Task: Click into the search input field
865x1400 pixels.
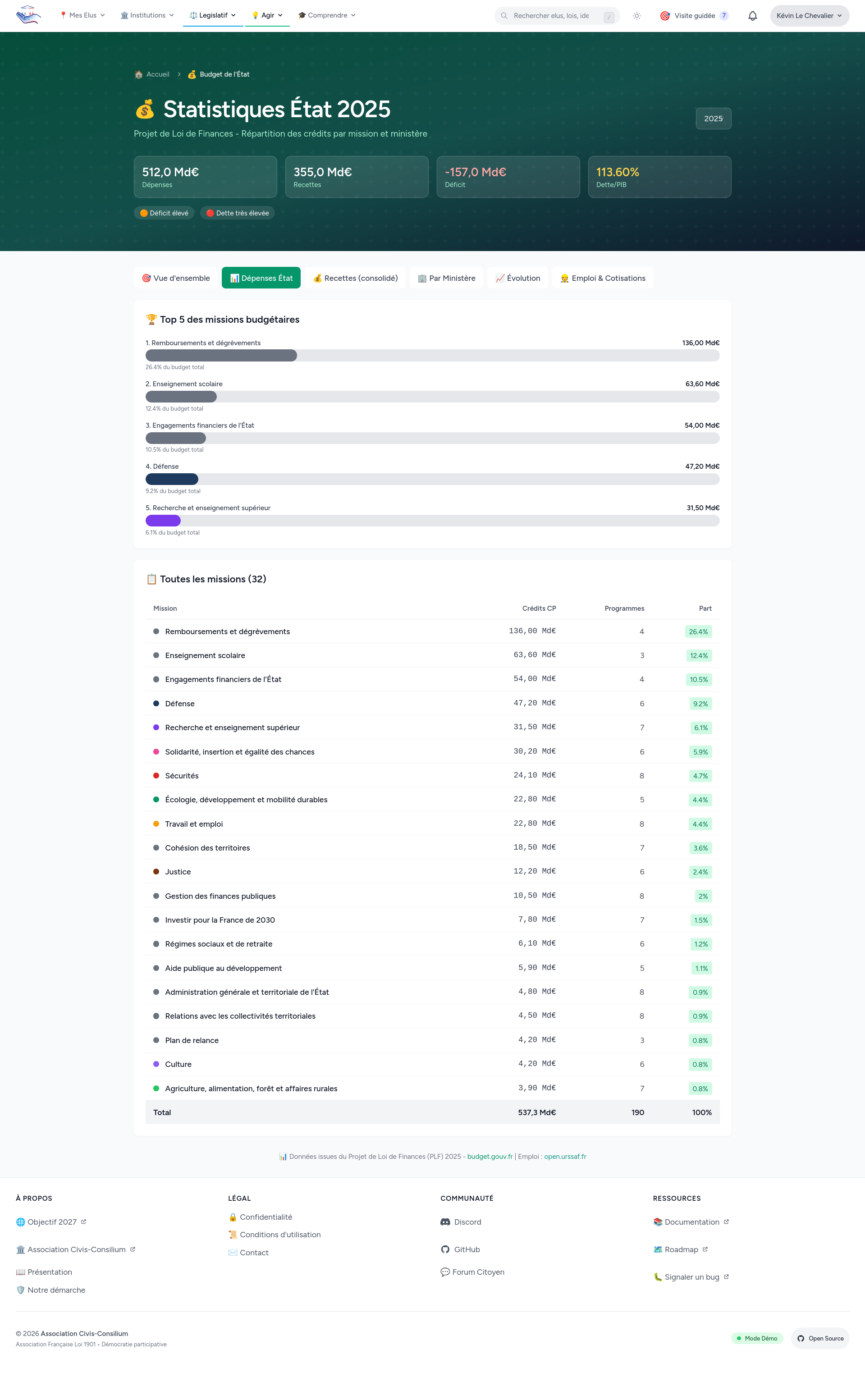Action: click(552, 16)
